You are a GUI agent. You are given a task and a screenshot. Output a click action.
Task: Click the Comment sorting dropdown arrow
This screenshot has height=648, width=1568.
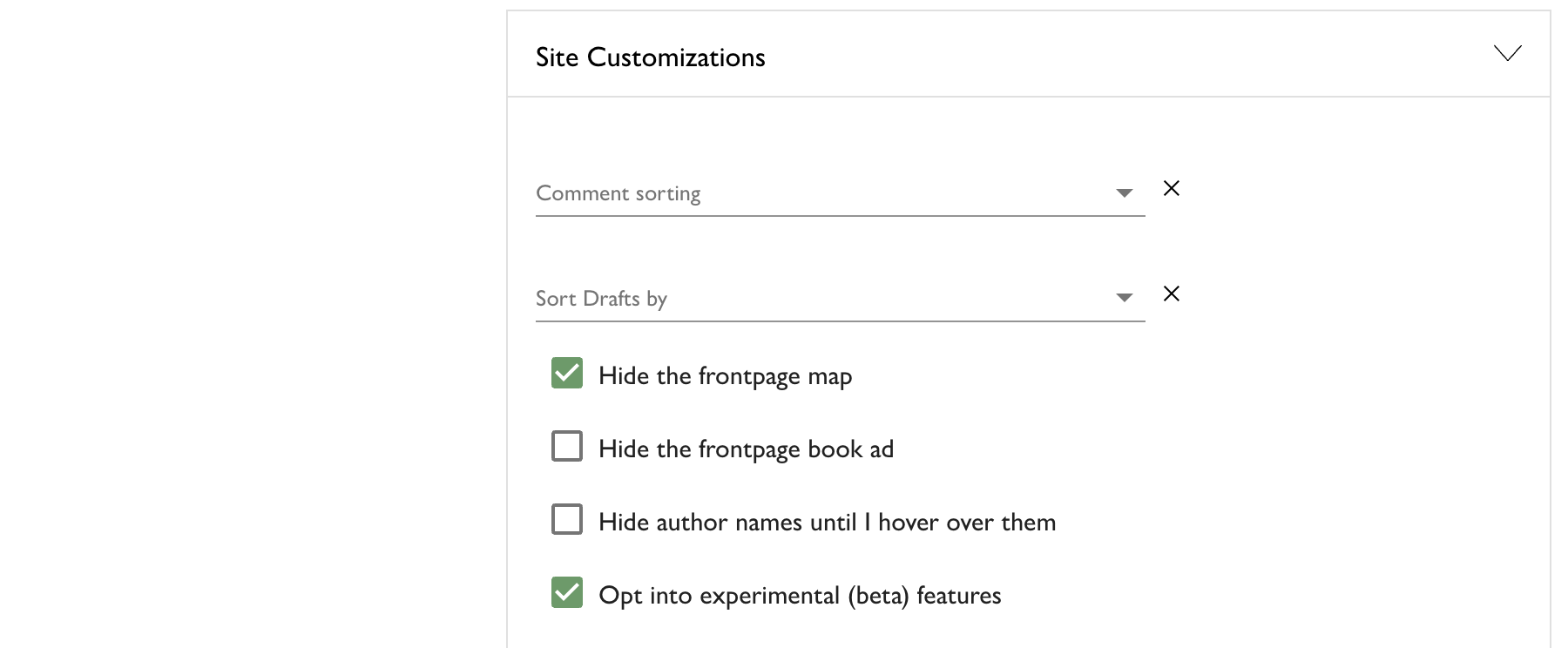click(1125, 193)
